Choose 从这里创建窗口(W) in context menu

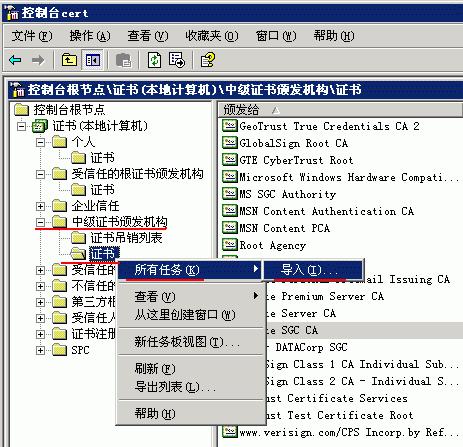coord(191,314)
